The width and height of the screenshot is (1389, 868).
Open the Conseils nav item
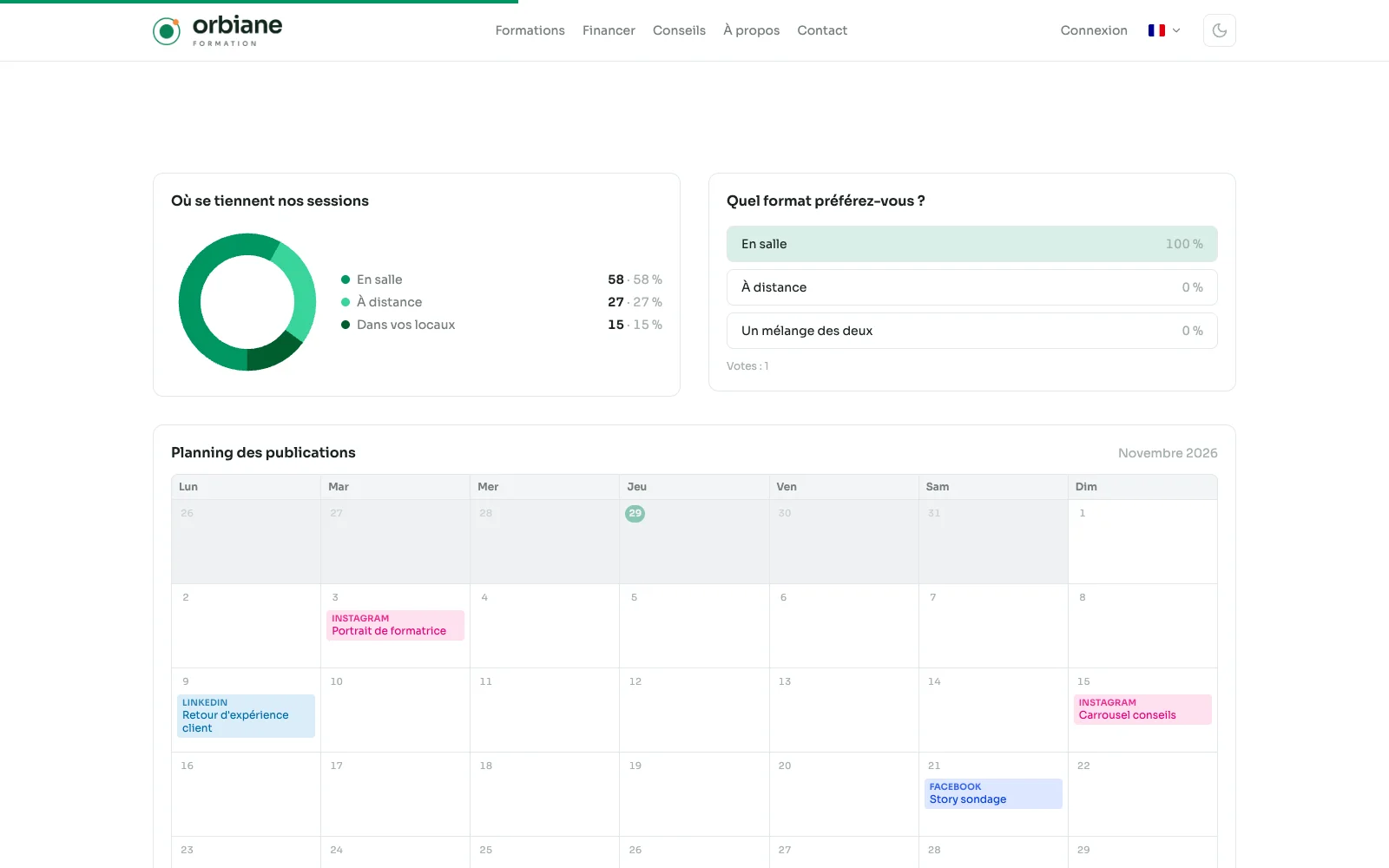click(x=679, y=30)
